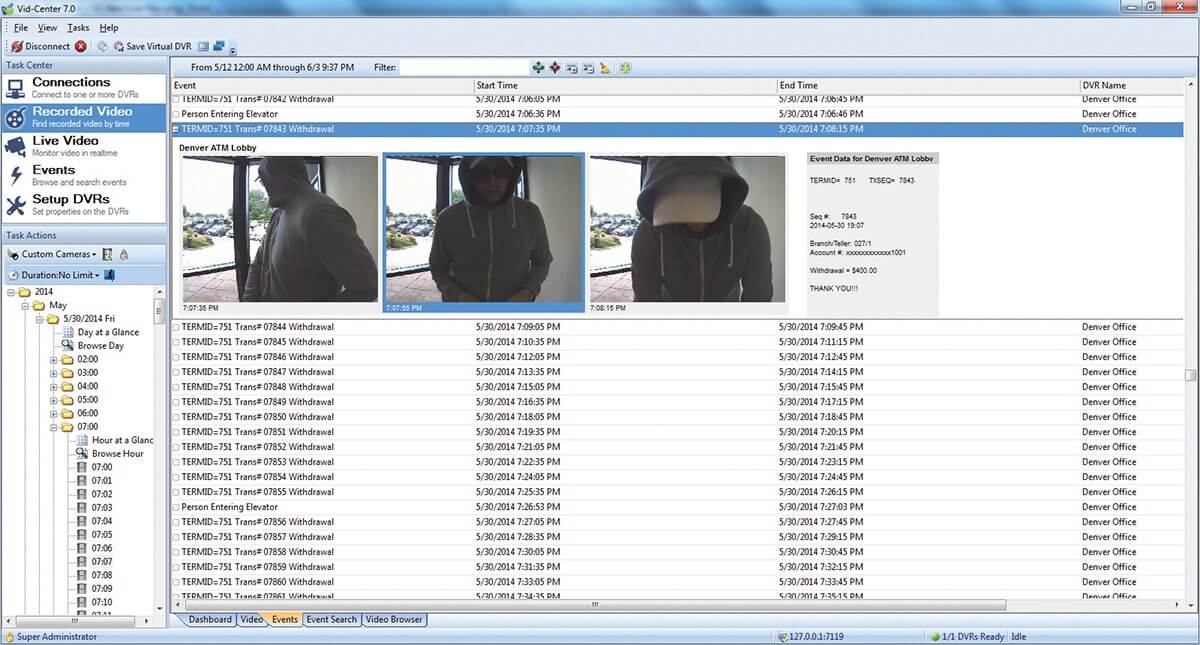Click the DVRs Ready green status icon
The image size is (1200, 645).
(935, 636)
